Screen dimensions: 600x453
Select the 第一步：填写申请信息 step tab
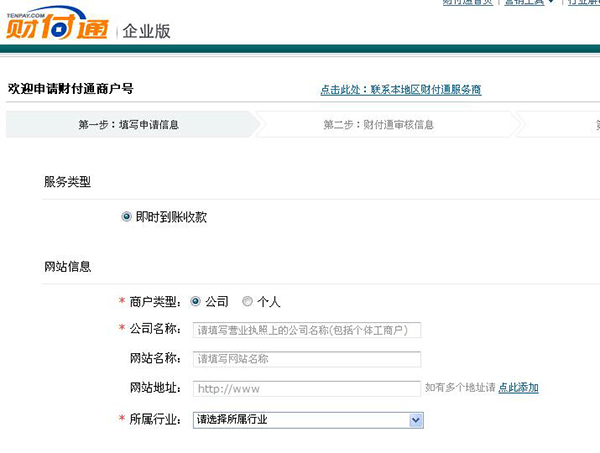pyautogui.click(x=132, y=124)
